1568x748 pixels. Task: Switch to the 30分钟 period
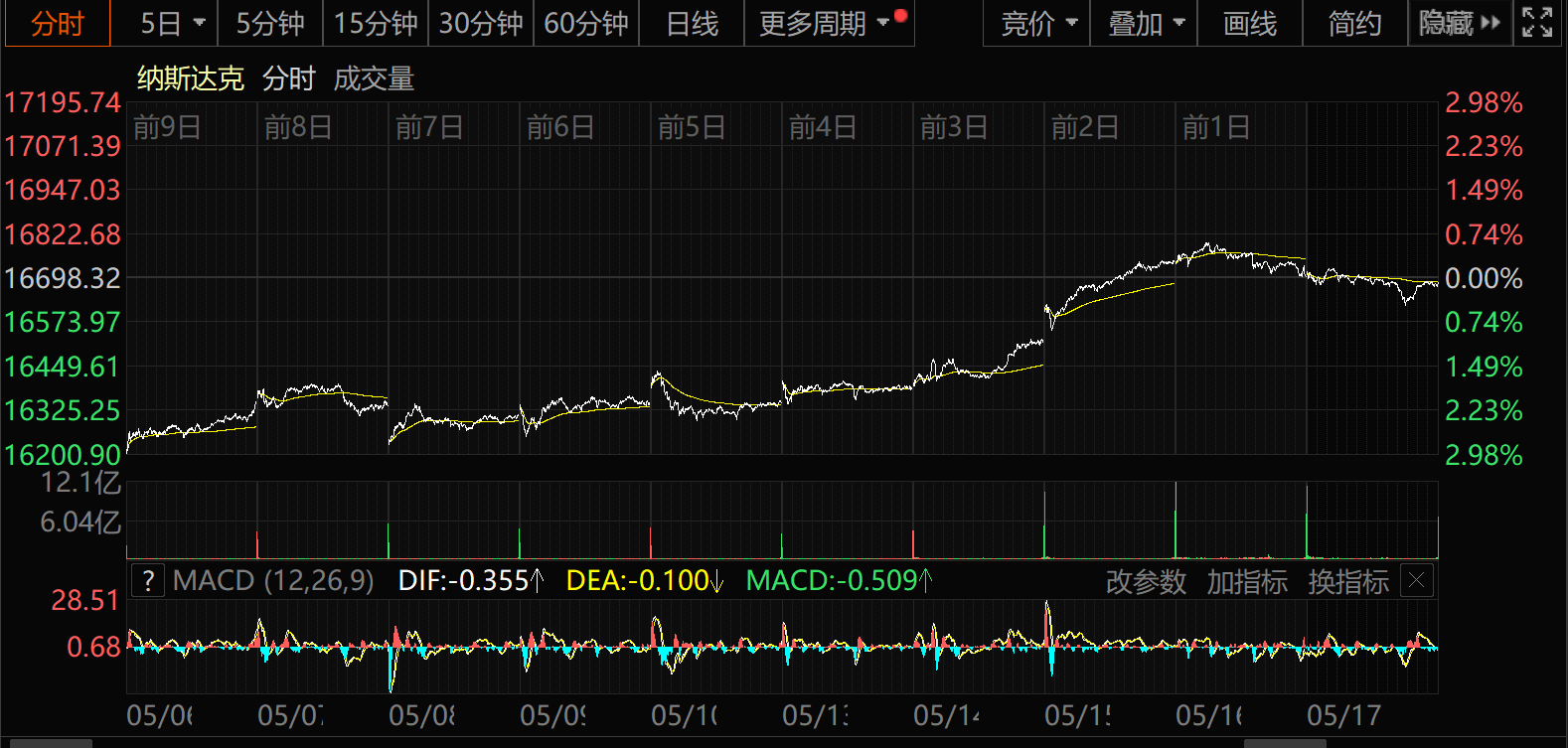(481, 24)
